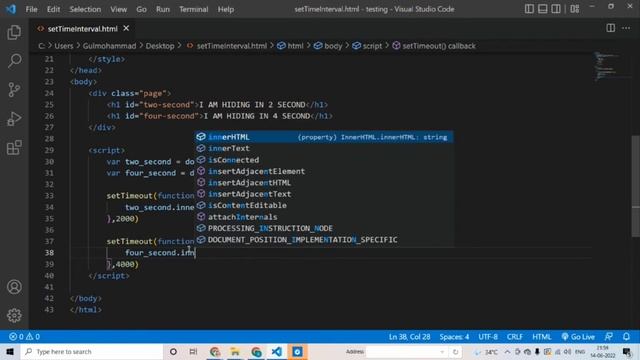The height and width of the screenshot is (360, 640).
Task: Open the Windows Start button
Action: click(10, 351)
